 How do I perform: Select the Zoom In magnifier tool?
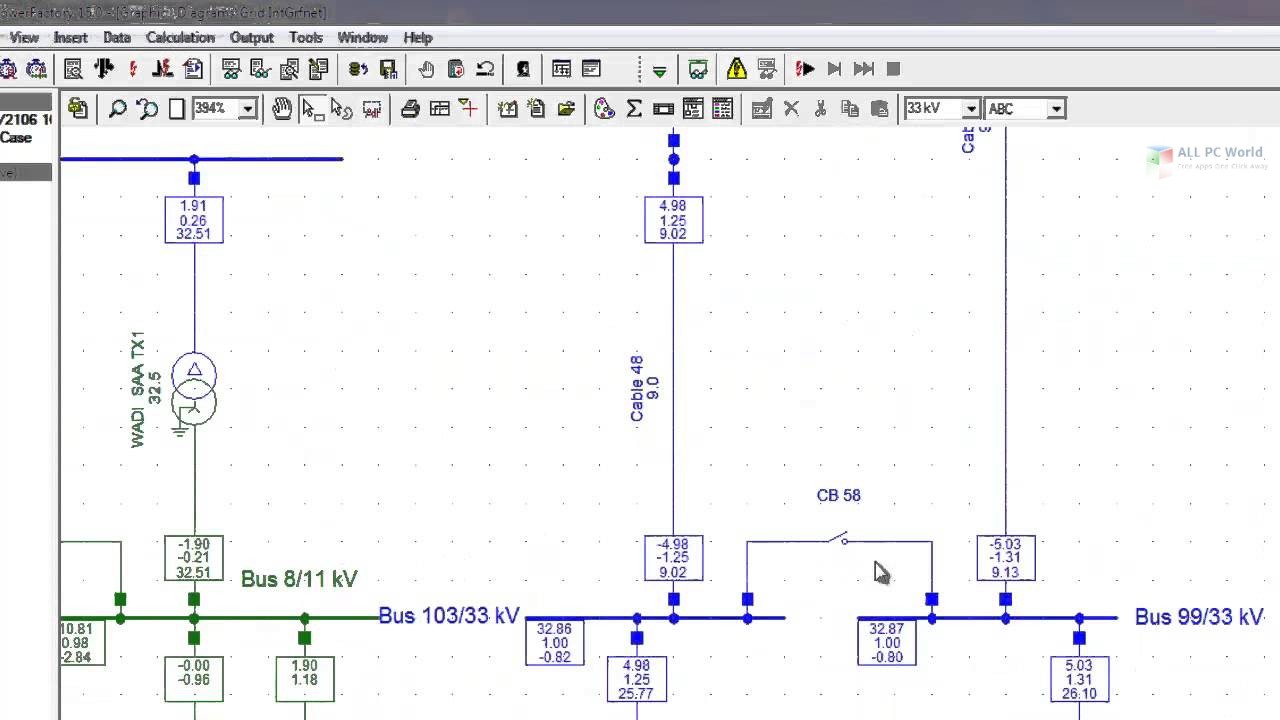point(117,108)
